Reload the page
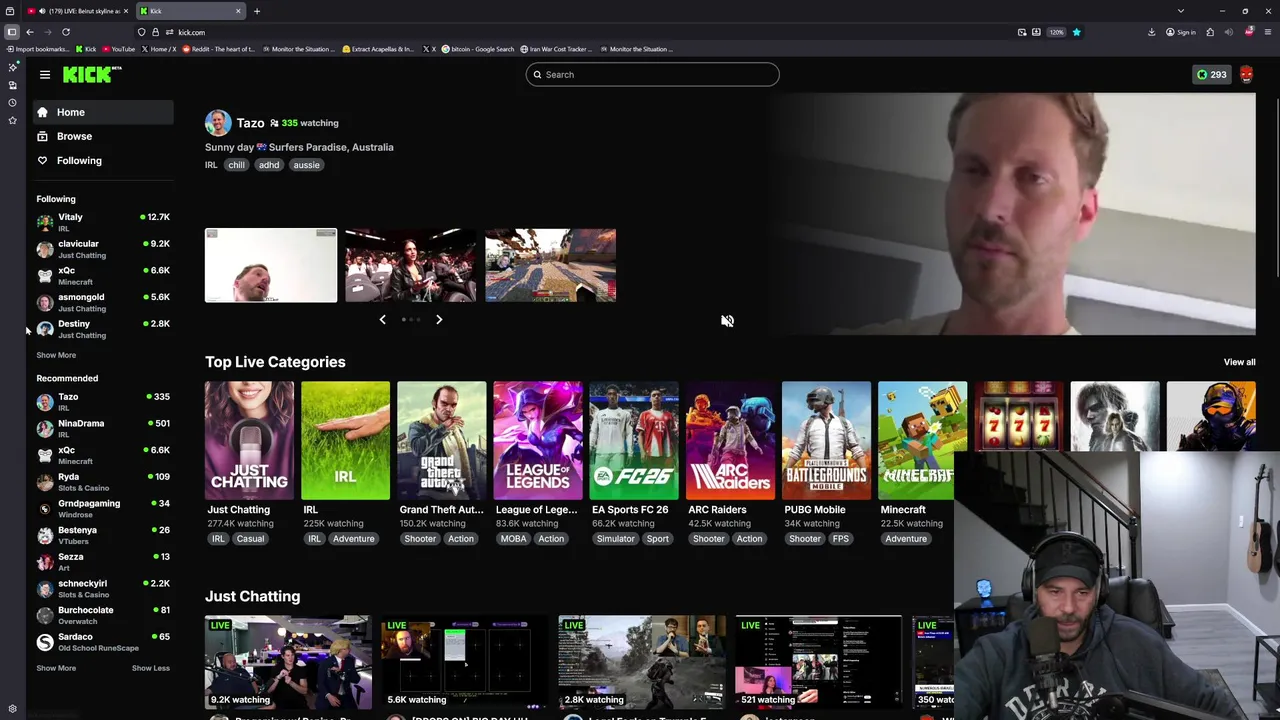 [66, 32]
